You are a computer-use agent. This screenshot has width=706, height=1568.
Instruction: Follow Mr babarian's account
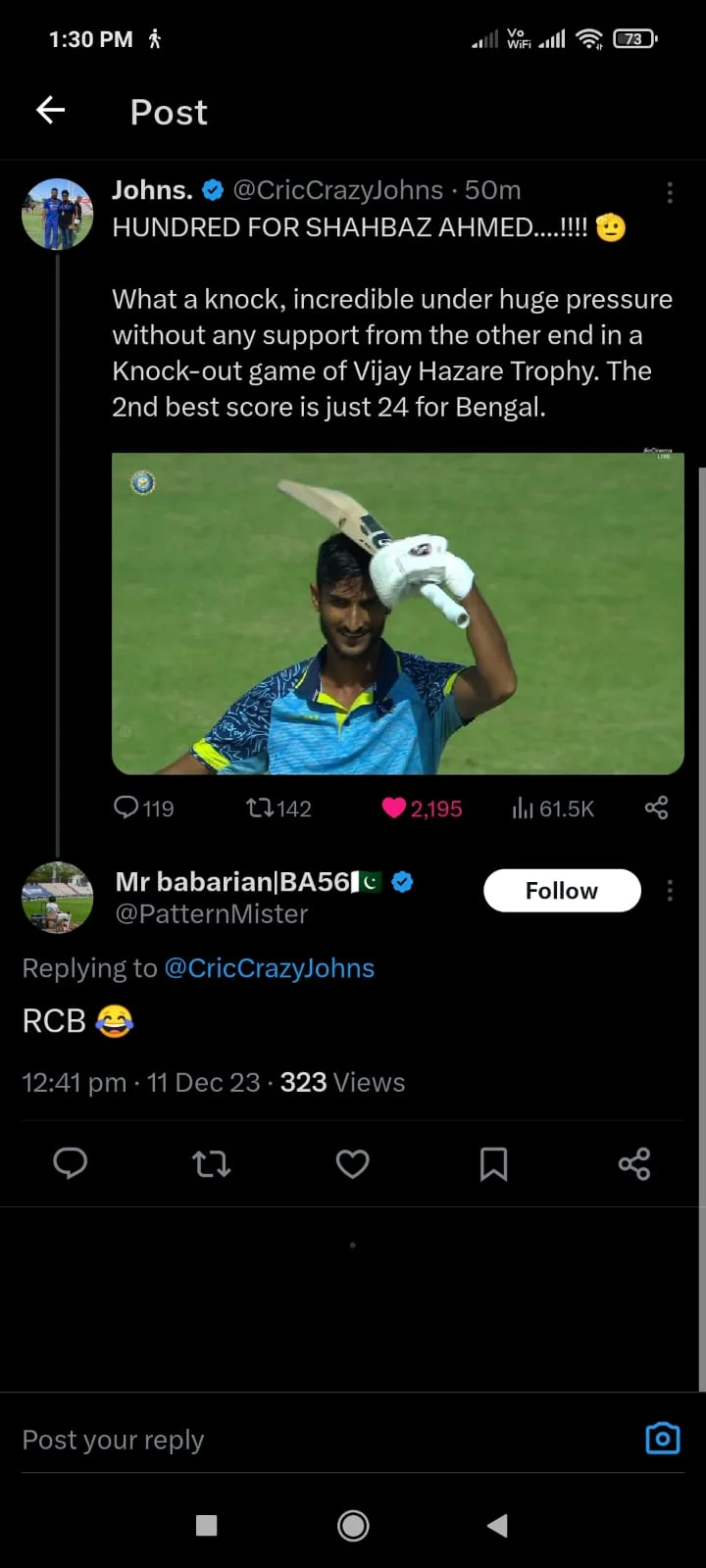click(x=562, y=890)
